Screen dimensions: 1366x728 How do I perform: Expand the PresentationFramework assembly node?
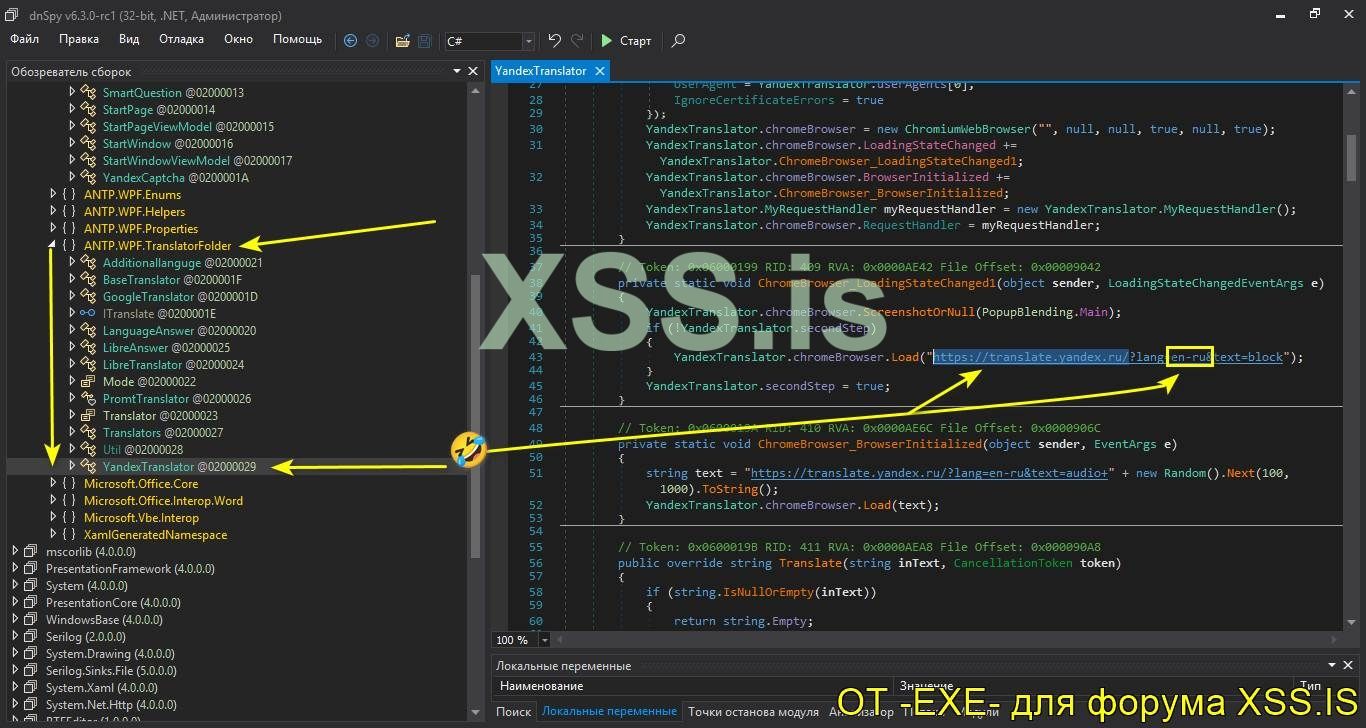click(x=15, y=569)
